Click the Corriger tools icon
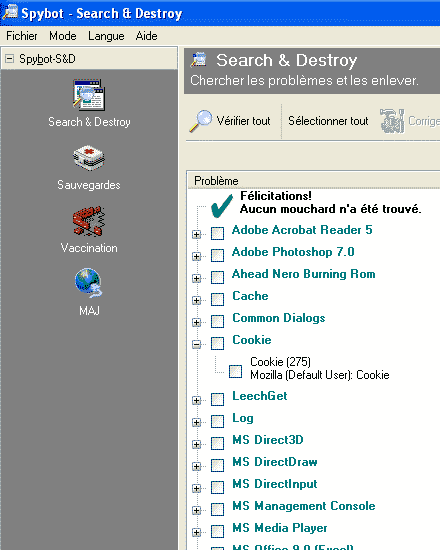Viewport: 440px width, 550px height. [392, 121]
